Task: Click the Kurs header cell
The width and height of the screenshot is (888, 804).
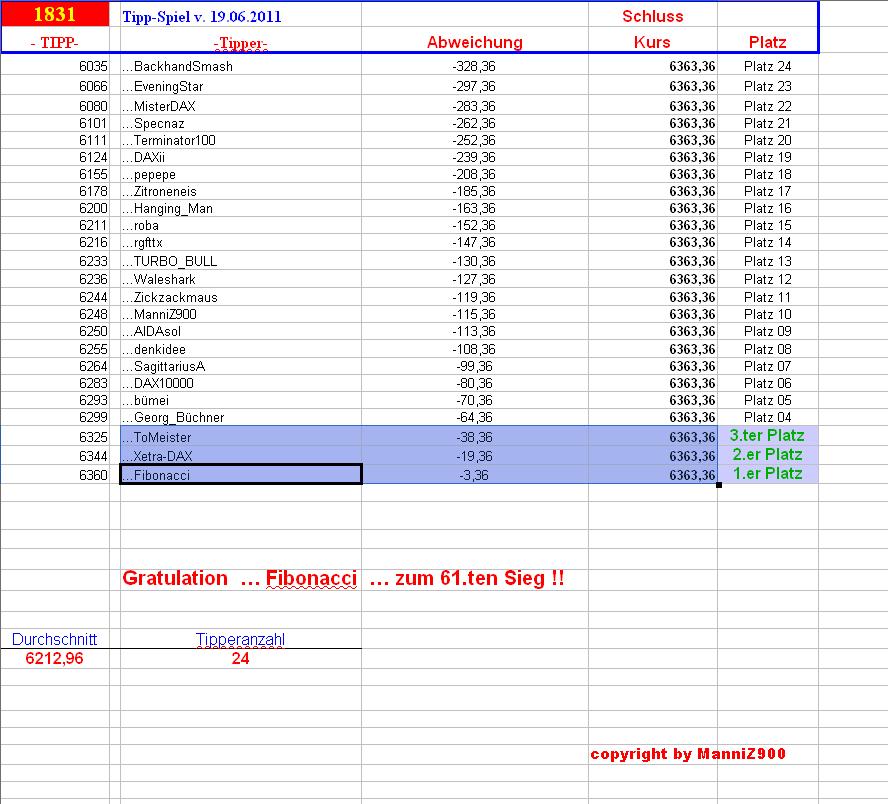Action: [652, 42]
